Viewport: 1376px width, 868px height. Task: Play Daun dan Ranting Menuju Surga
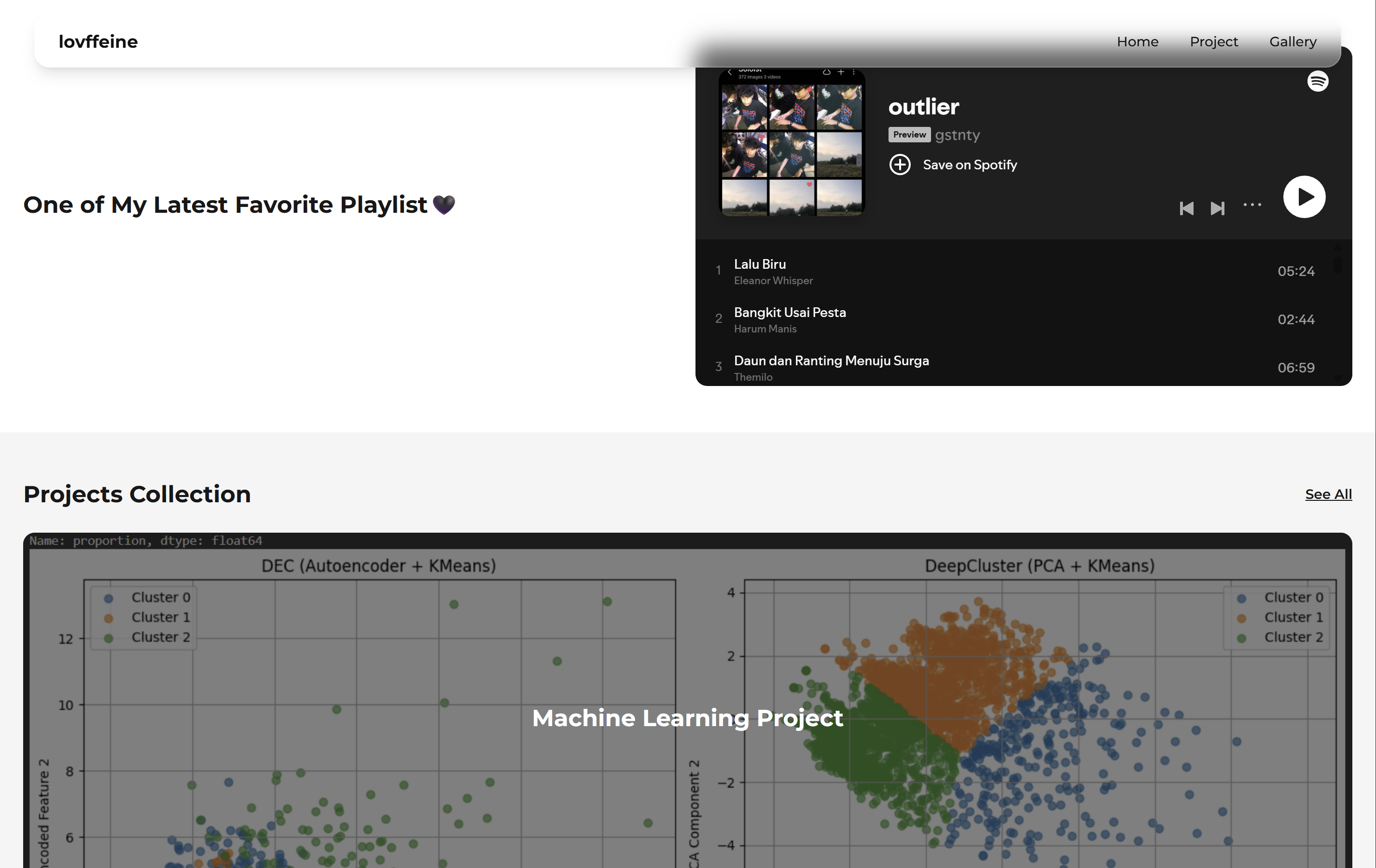tap(831, 361)
